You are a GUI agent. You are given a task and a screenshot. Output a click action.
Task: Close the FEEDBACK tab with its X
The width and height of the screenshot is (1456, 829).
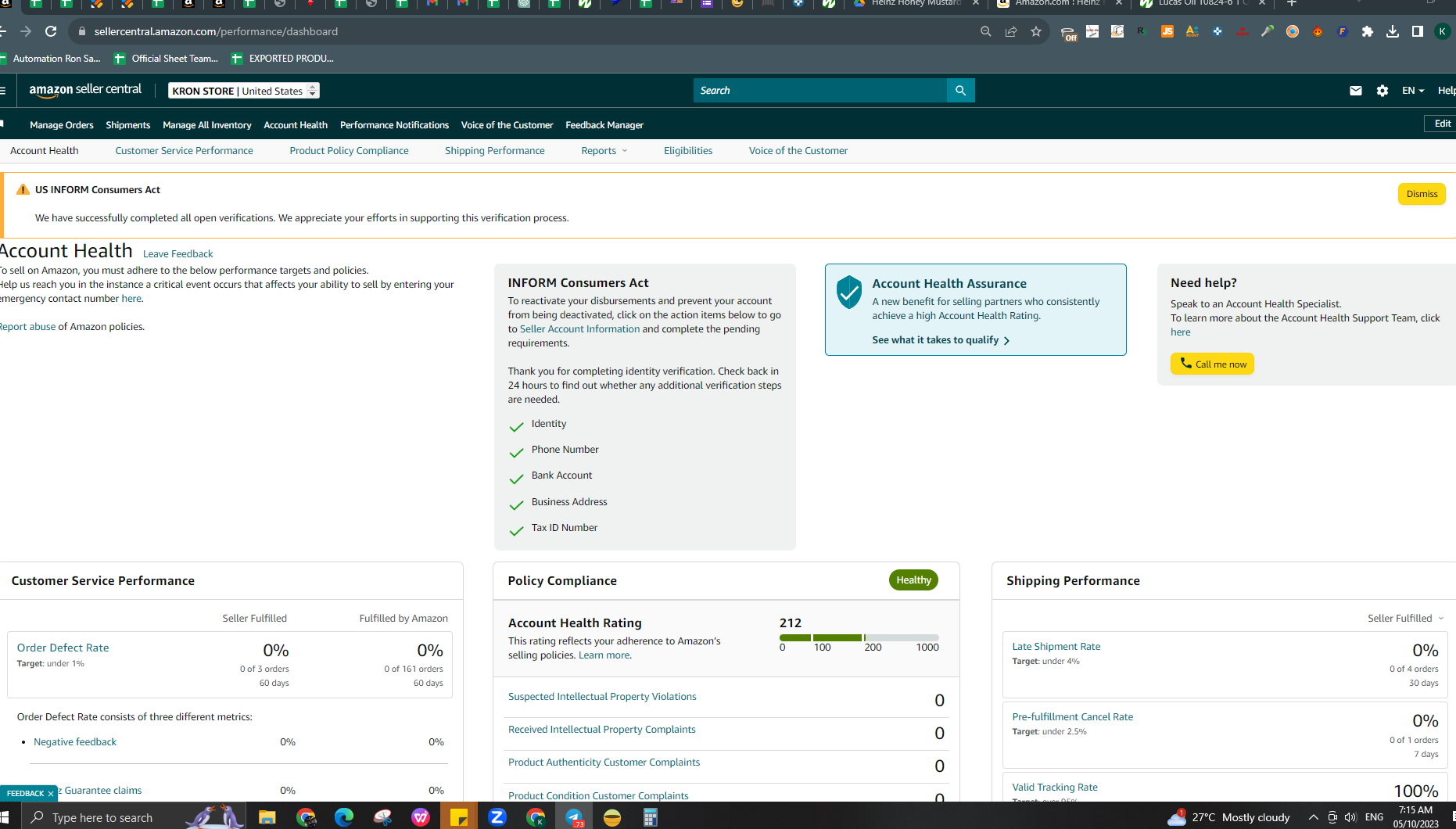51,794
